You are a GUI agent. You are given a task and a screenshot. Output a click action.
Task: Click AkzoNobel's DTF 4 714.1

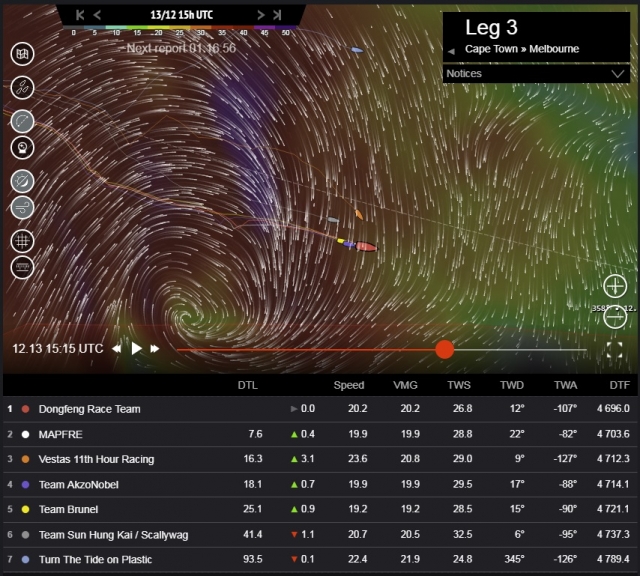pyautogui.click(x=613, y=484)
